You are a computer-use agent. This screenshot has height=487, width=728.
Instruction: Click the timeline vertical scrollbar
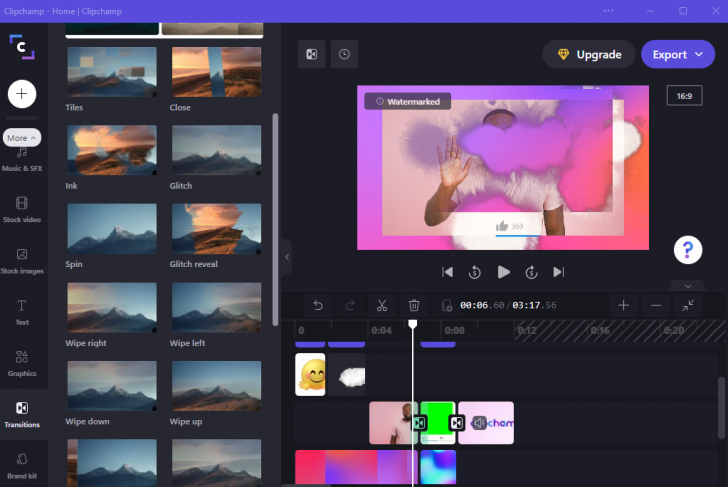[x=721, y=408]
